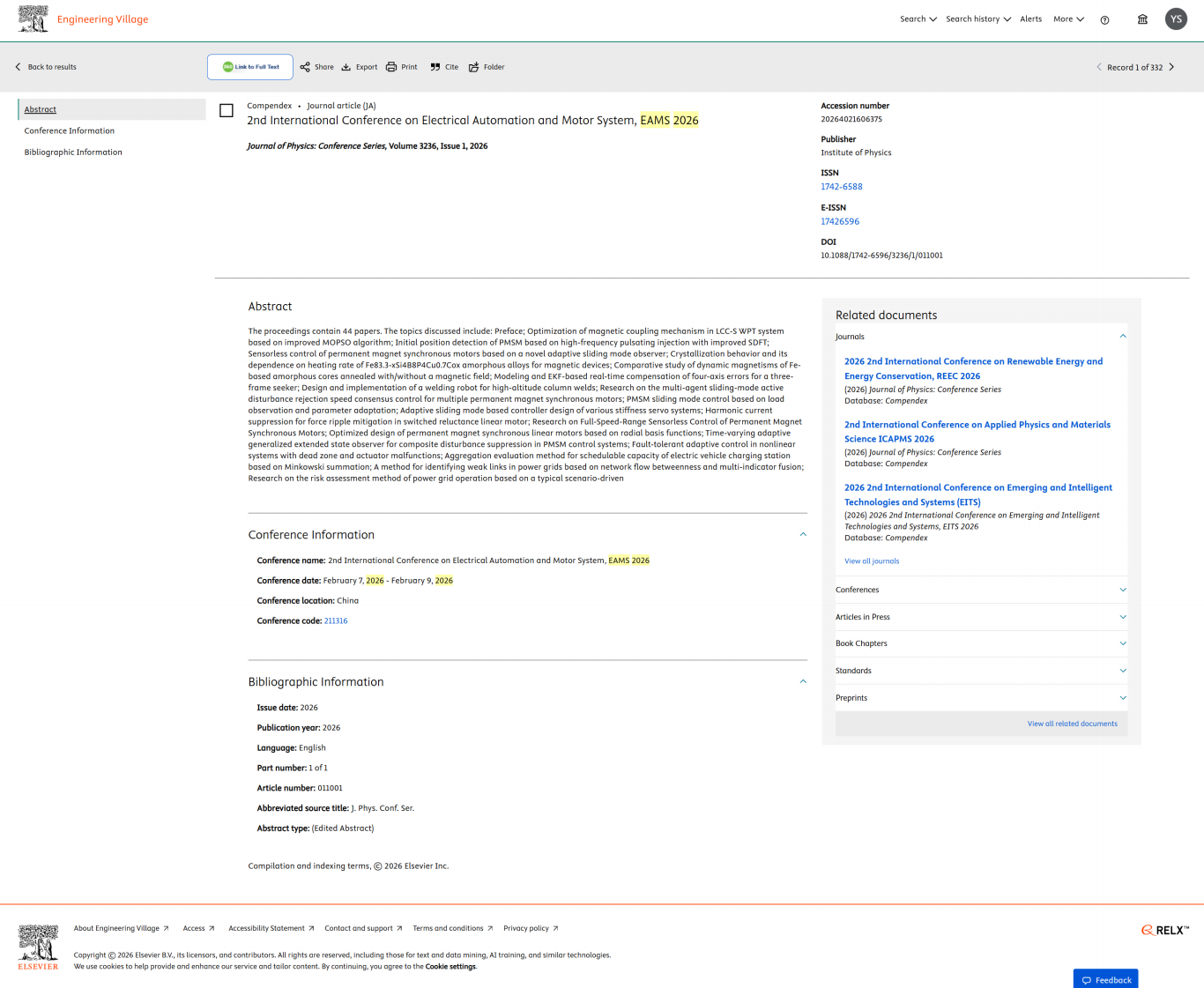Open conference code 211316 link
This screenshot has width=1204, height=988.
[336, 621]
